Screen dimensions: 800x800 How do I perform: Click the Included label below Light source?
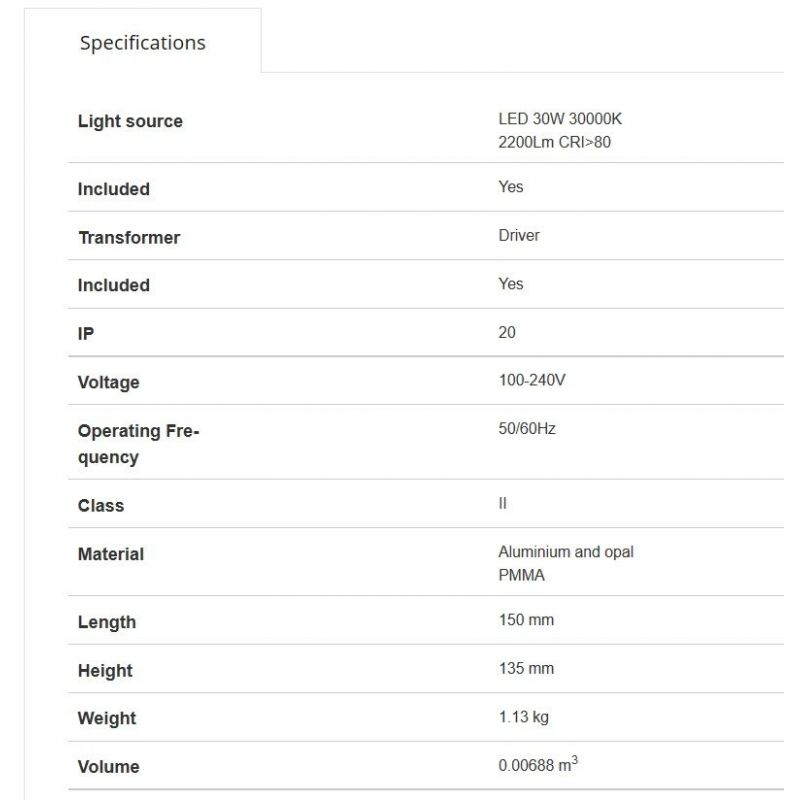(x=114, y=189)
